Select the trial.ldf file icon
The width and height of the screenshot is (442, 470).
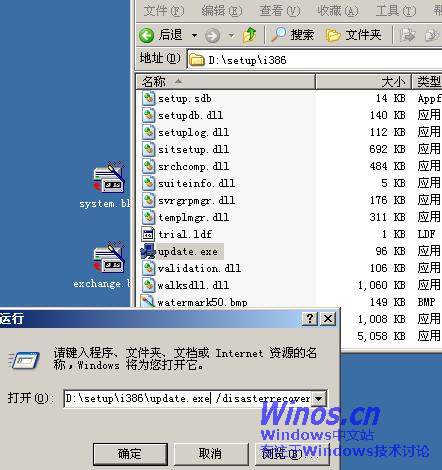[x=148, y=234]
